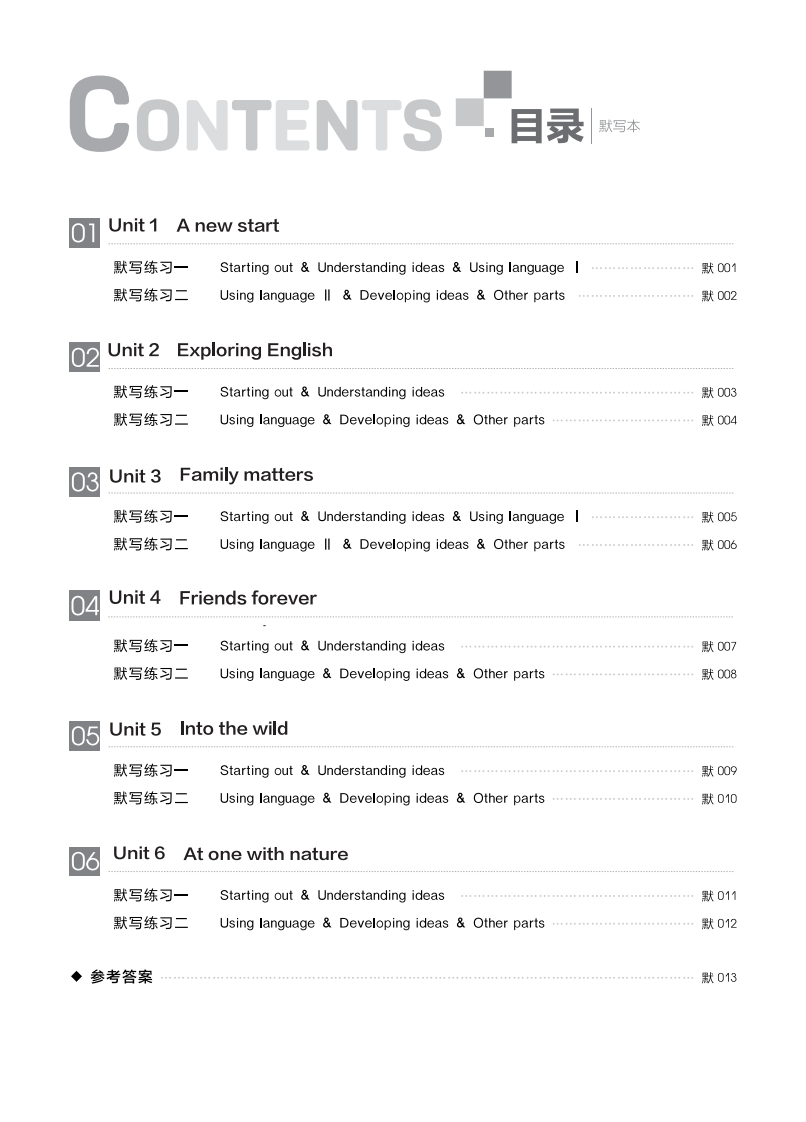This screenshot has height=1122, width=806.
Task: Jump to Unit 5 Into the wild
Action: [199, 729]
